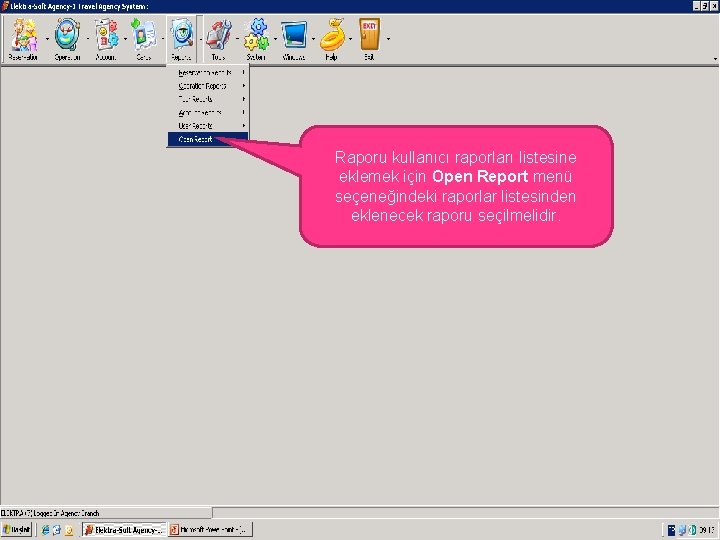Expand the dropdown arrow beside Tools
720x540 pixels.
238,39
